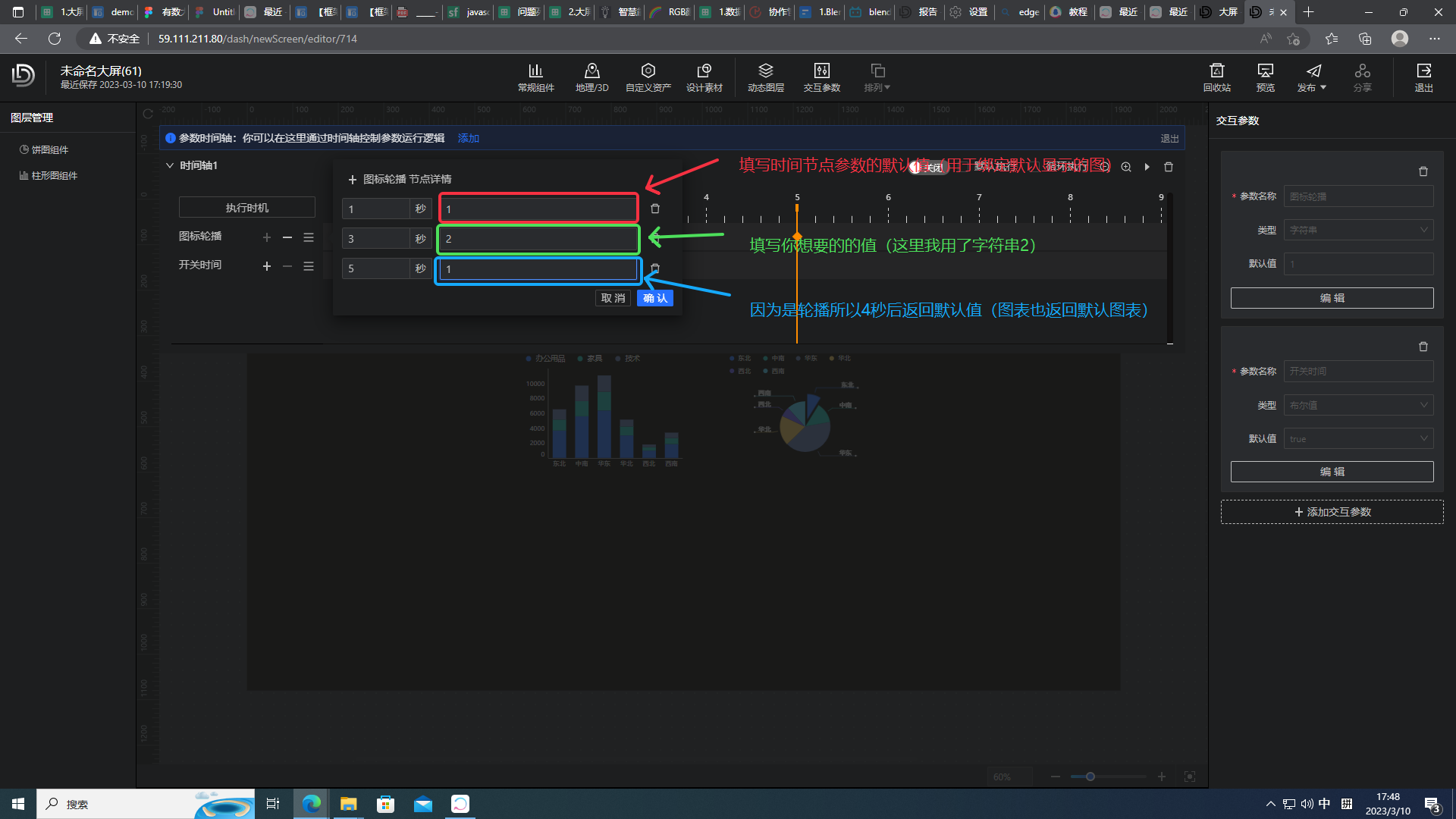Click 执行时机 button
This screenshot has width=1456, height=819.
point(246,208)
